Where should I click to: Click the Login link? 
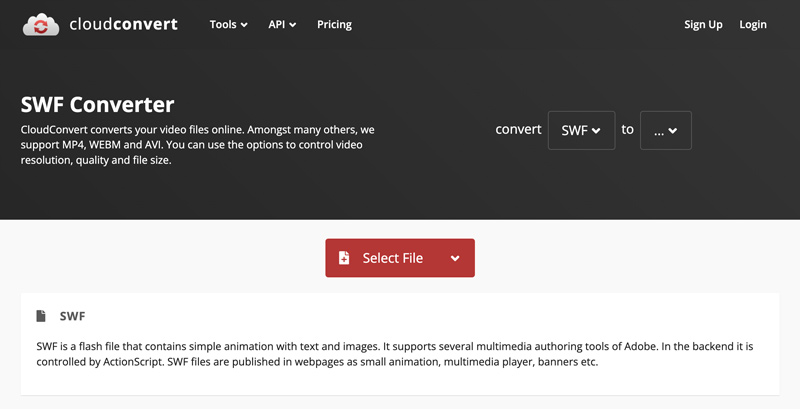pyautogui.click(x=753, y=24)
